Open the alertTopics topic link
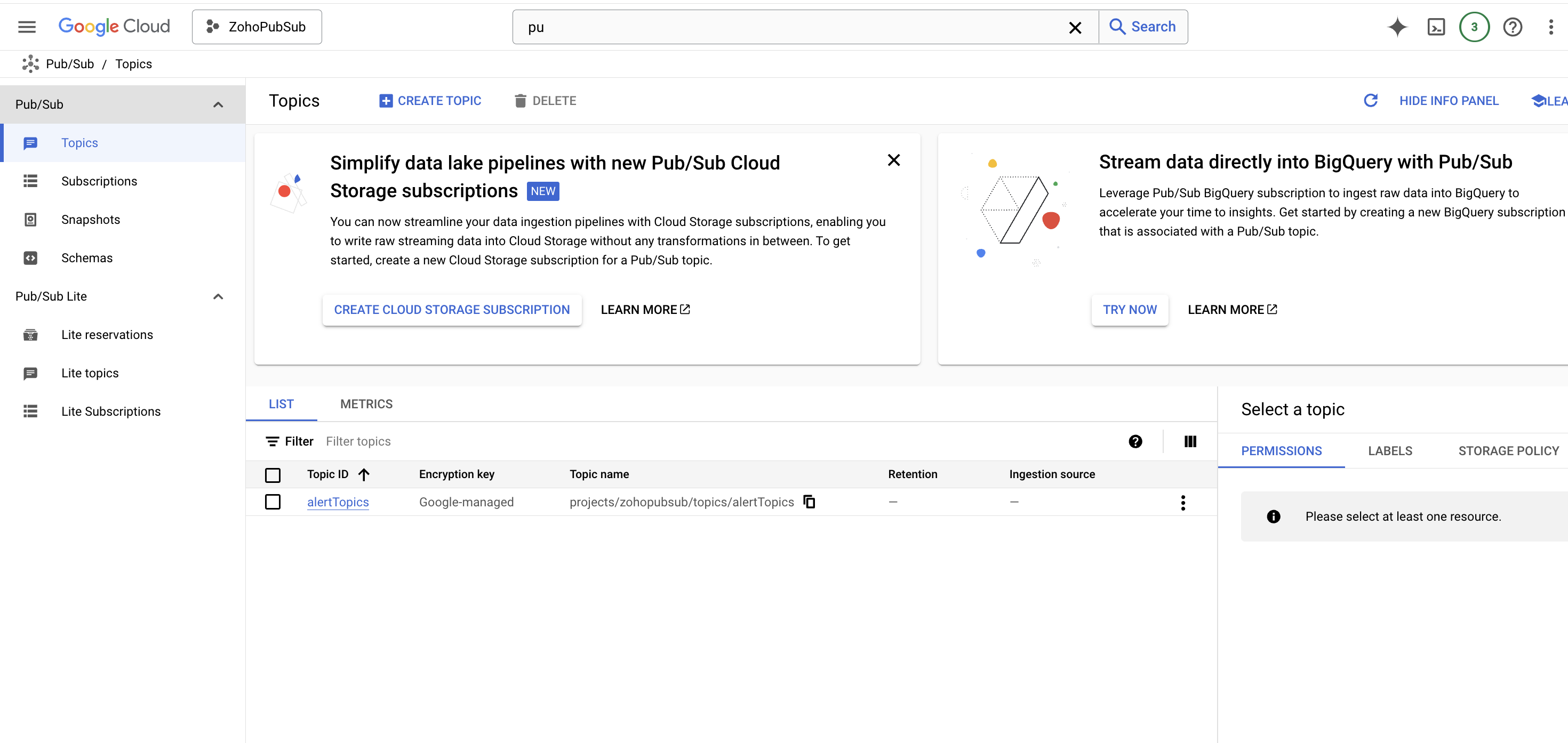The width and height of the screenshot is (1568, 743). [338, 502]
